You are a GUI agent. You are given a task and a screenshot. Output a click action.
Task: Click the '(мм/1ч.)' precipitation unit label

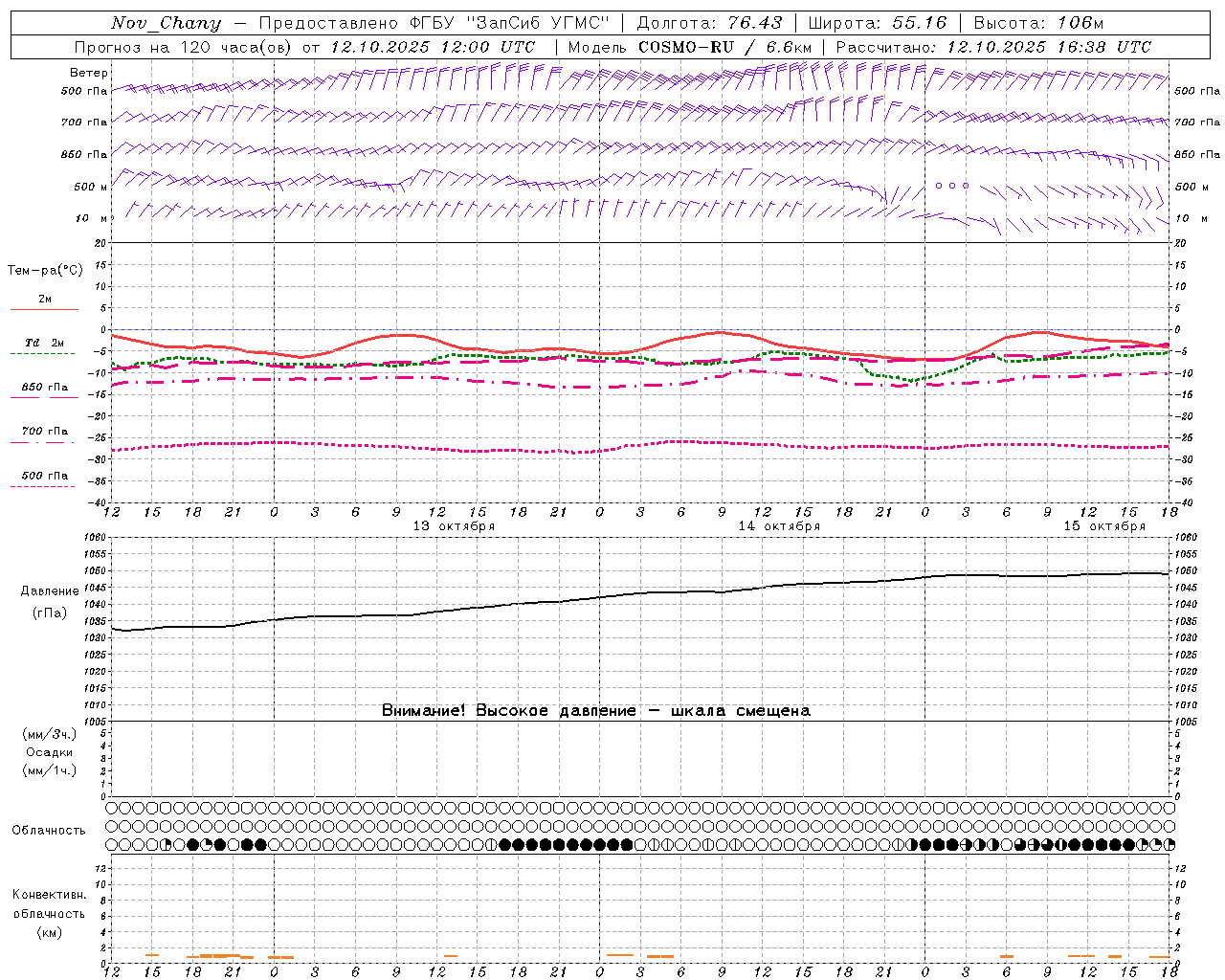click(x=50, y=770)
